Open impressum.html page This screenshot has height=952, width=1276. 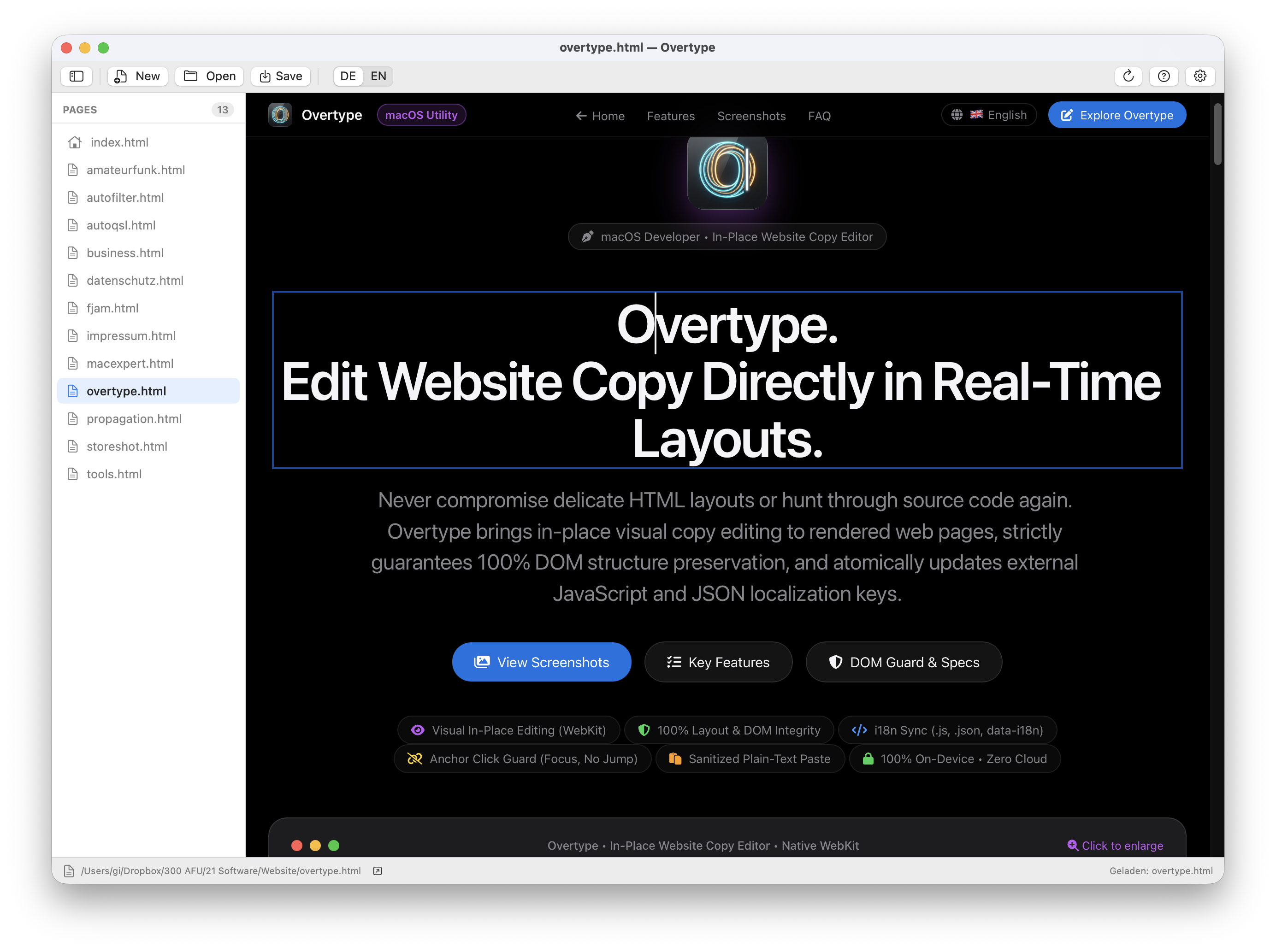148,336
